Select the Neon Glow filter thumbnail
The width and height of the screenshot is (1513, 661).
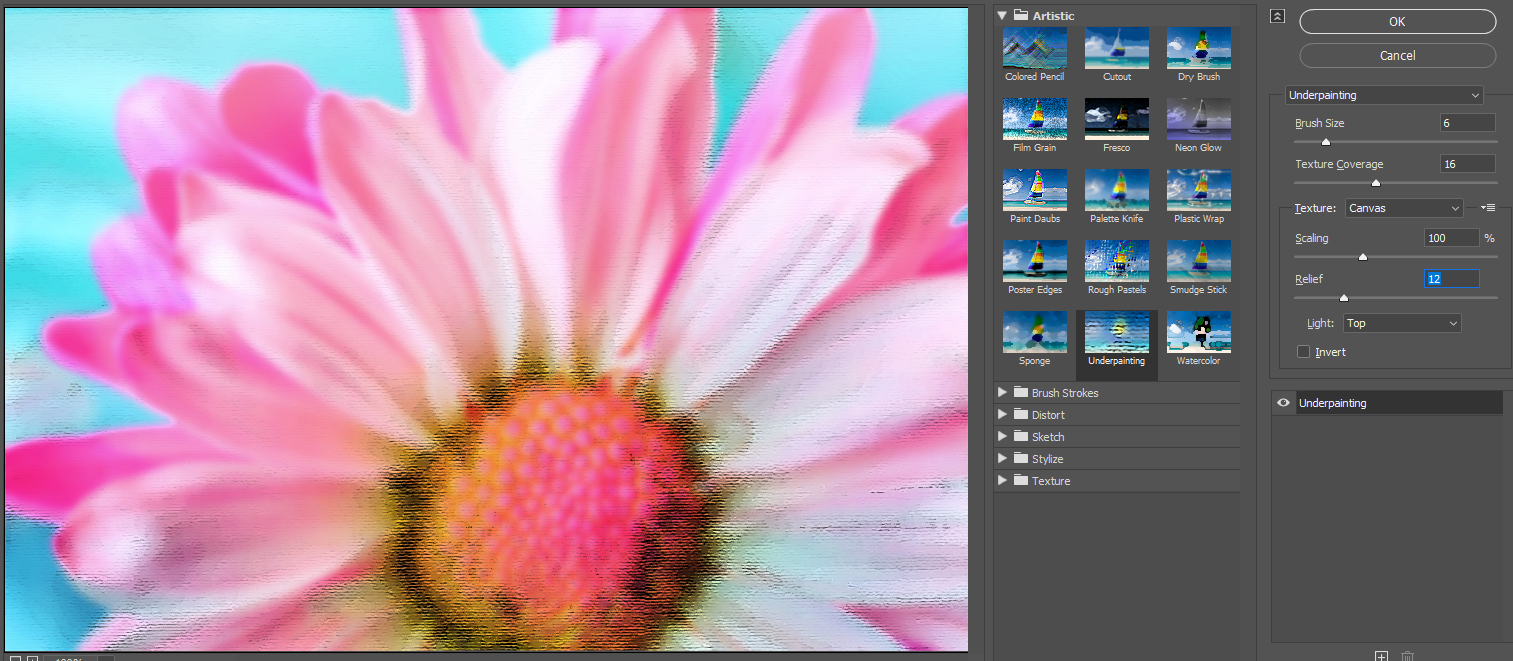click(1198, 119)
